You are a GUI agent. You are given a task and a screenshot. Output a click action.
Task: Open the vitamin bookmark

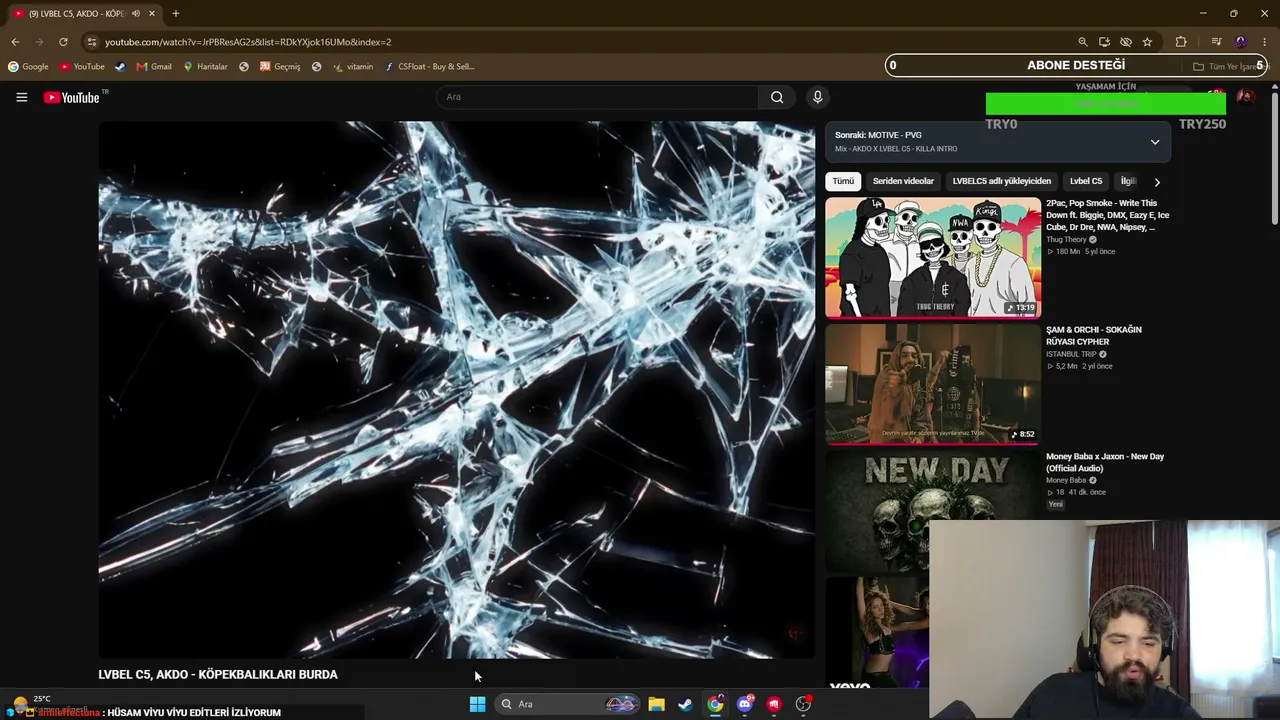pos(353,67)
